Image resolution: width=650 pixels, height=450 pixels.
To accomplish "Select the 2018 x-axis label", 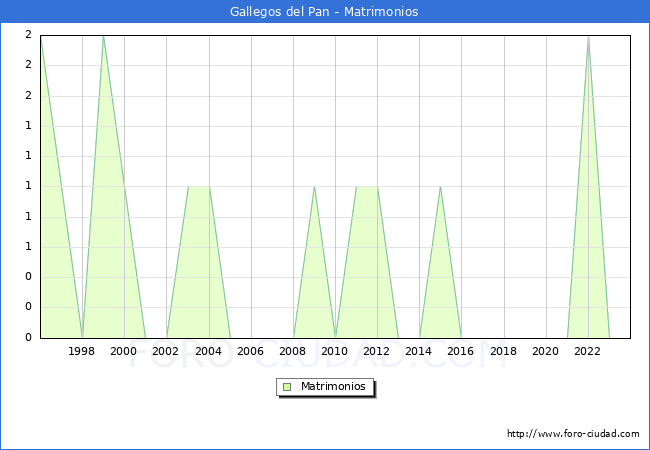I will click(503, 351).
